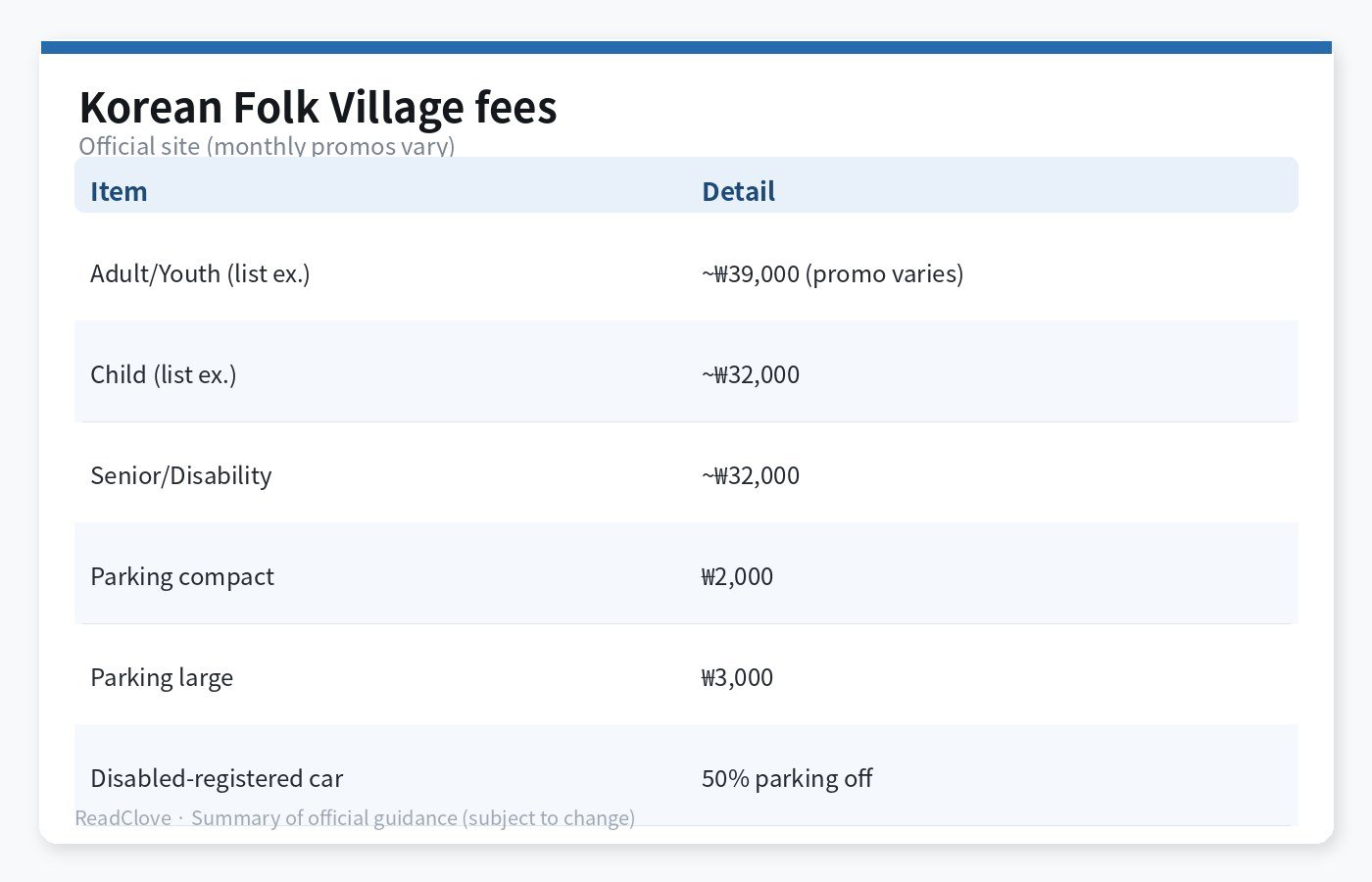Click the '50% parking off' detail
1372x882 pixels.
click(x=787, y=778)
